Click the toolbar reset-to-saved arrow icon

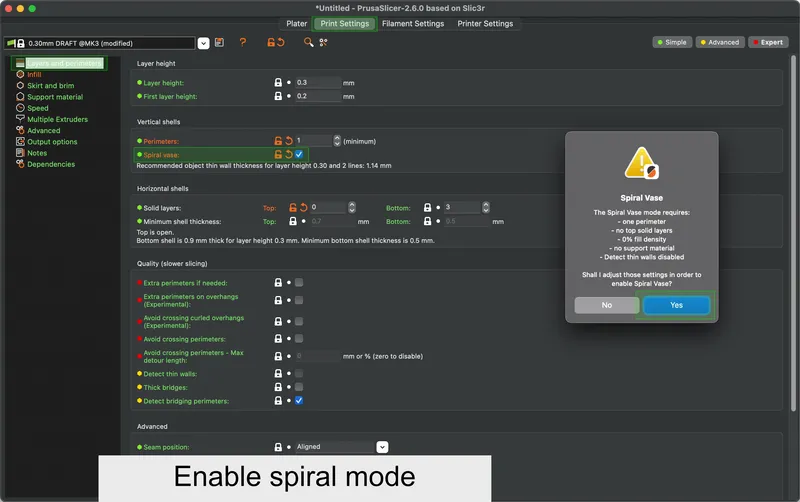tap(281, 42)
